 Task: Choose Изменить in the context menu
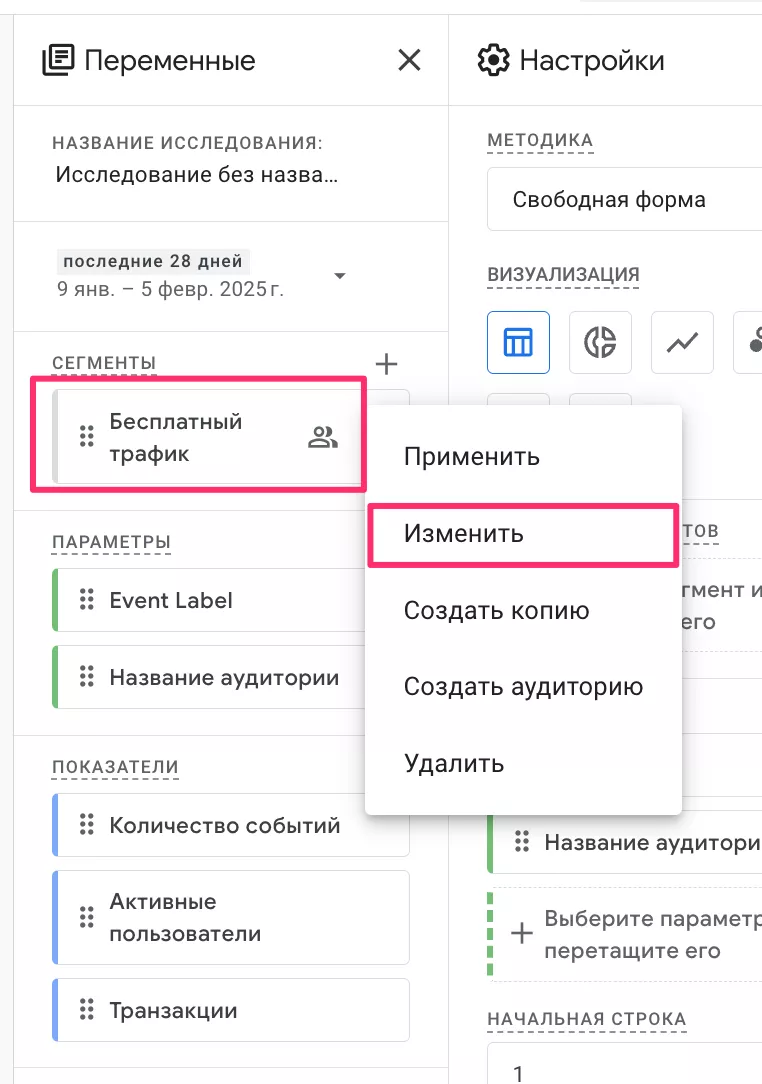523,534
